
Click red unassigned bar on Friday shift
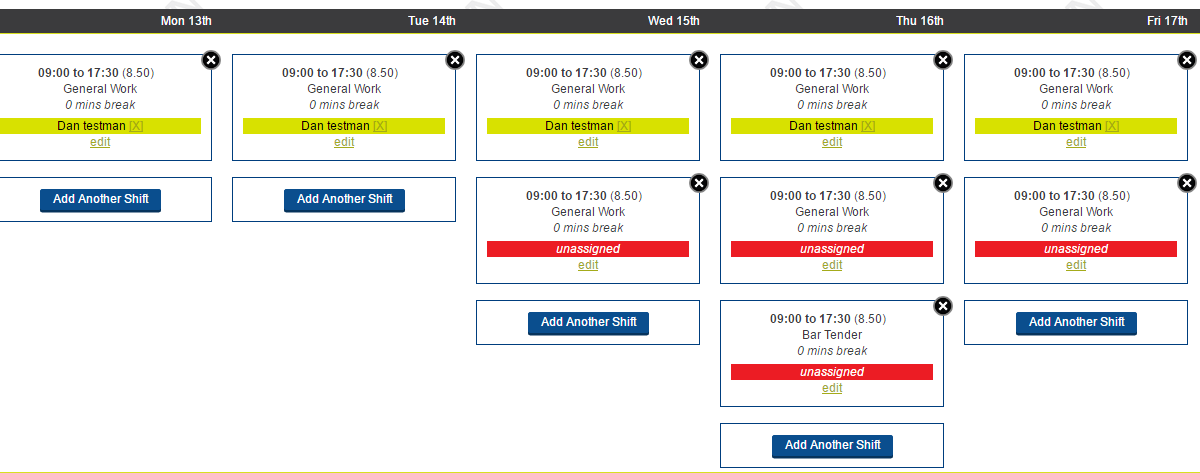(x=1076, y=249)
